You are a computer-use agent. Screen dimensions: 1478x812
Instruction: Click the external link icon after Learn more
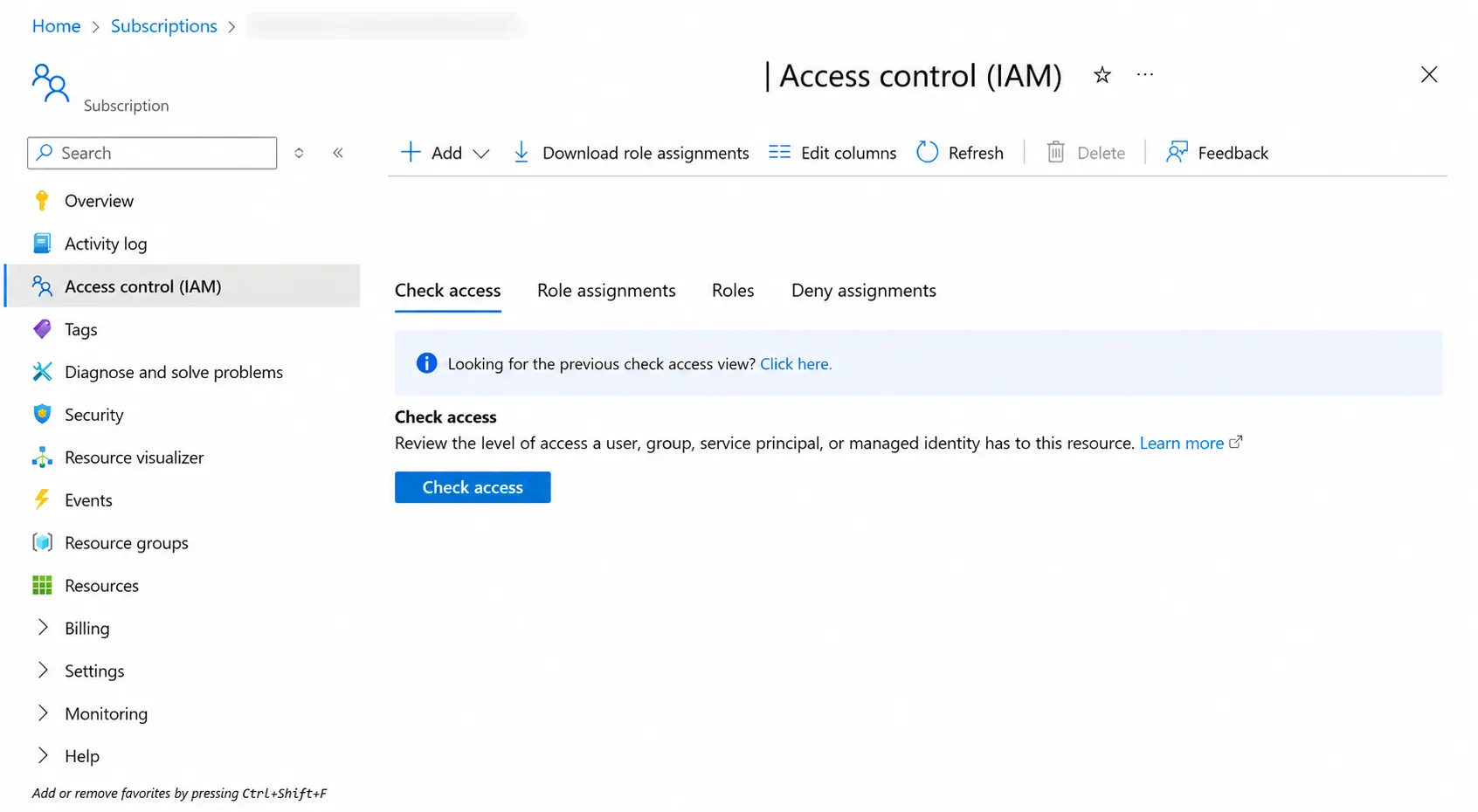(x=1235, y=443)
